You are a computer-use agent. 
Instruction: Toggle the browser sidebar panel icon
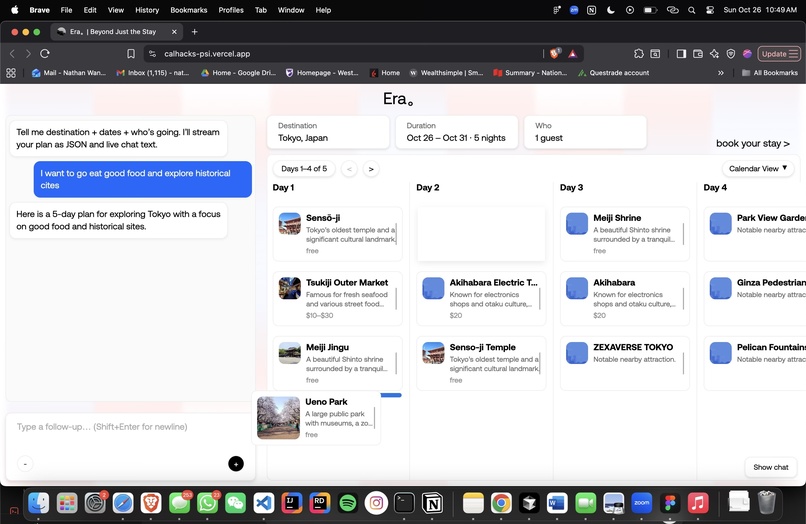coord(681,53)
